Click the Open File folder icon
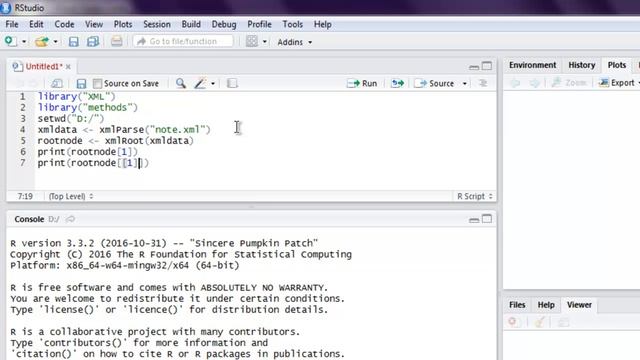This screenshot has height=360, width=640. 42,41
